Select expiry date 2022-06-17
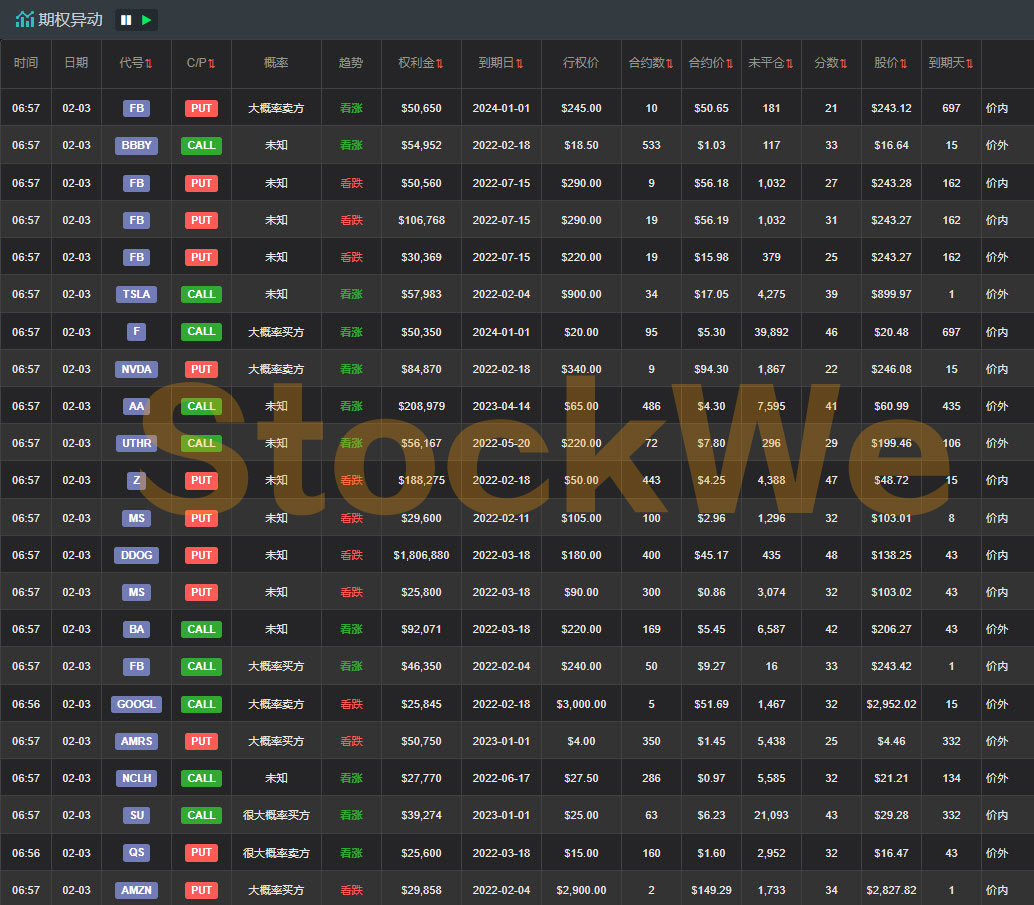 (x=501, y=778)
